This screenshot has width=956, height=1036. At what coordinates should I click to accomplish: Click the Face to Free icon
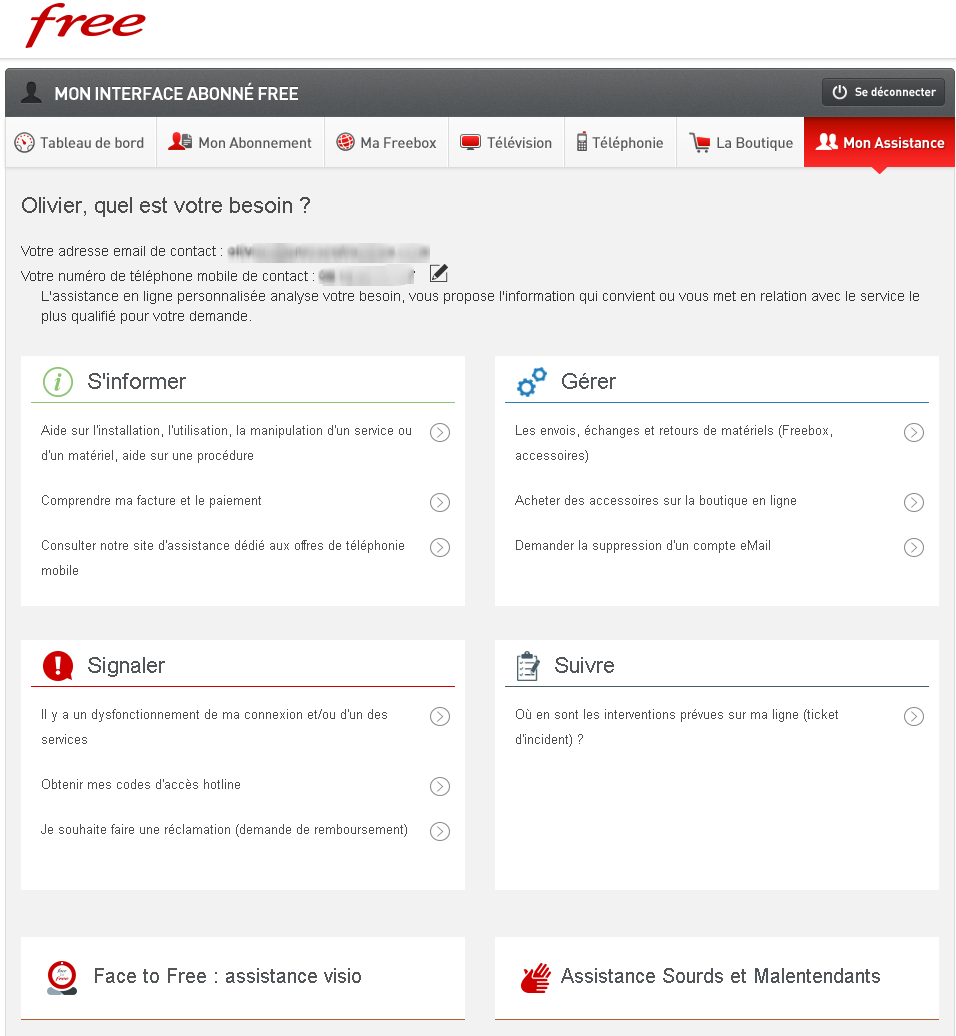tap(62, 977)
